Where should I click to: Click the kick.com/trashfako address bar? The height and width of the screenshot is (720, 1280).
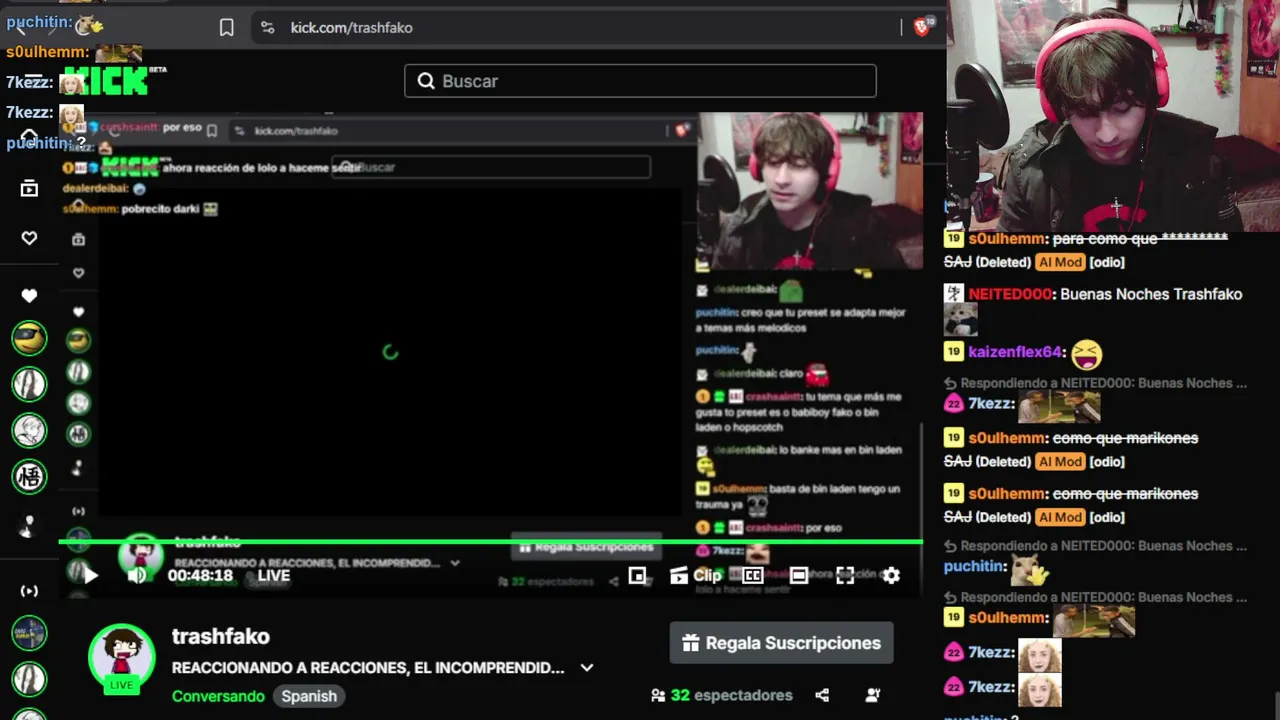351,28
